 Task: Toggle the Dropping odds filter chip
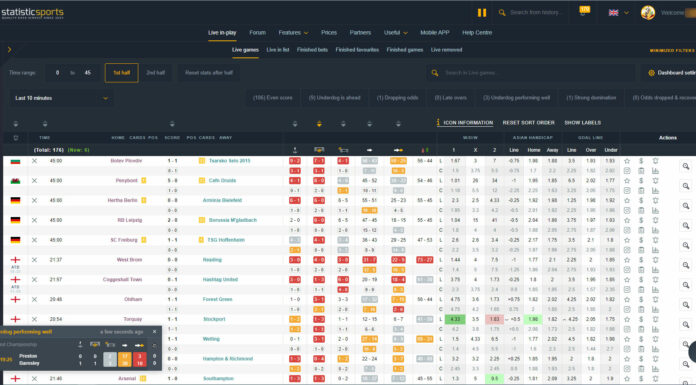point(397,98)
